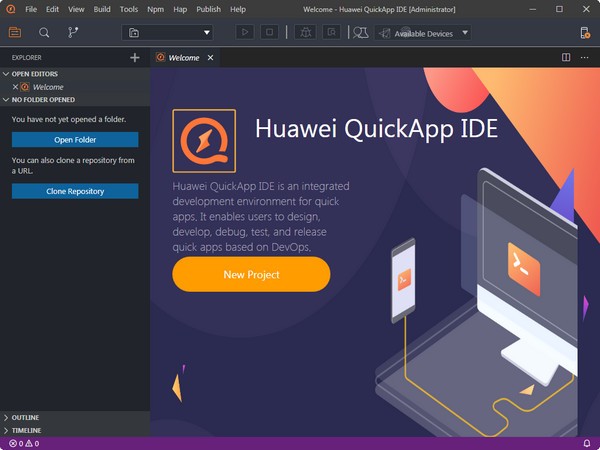The width and height of the screenshot is (600, 450).
Task: Open the Explorer panel icon in the toolbar
Action: [x=15, y=33]
